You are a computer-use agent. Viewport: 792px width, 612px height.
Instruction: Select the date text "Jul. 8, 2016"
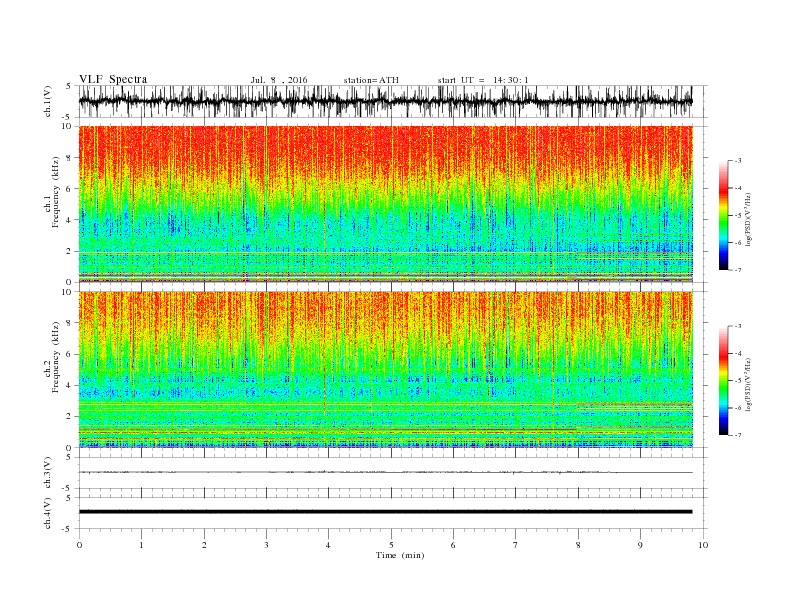click(x=279, y=80)
